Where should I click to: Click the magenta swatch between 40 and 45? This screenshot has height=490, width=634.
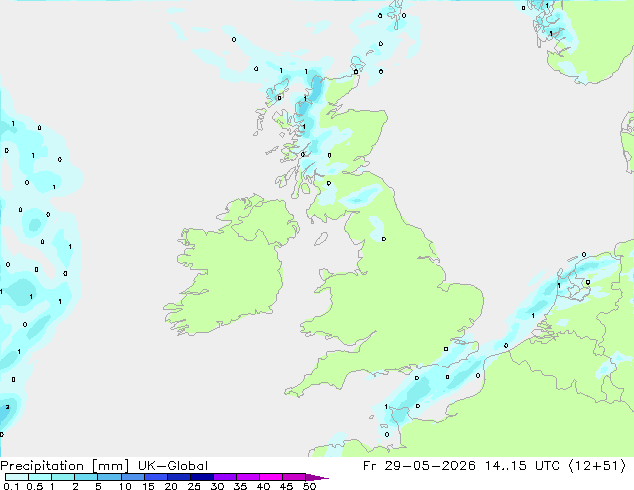271,477
